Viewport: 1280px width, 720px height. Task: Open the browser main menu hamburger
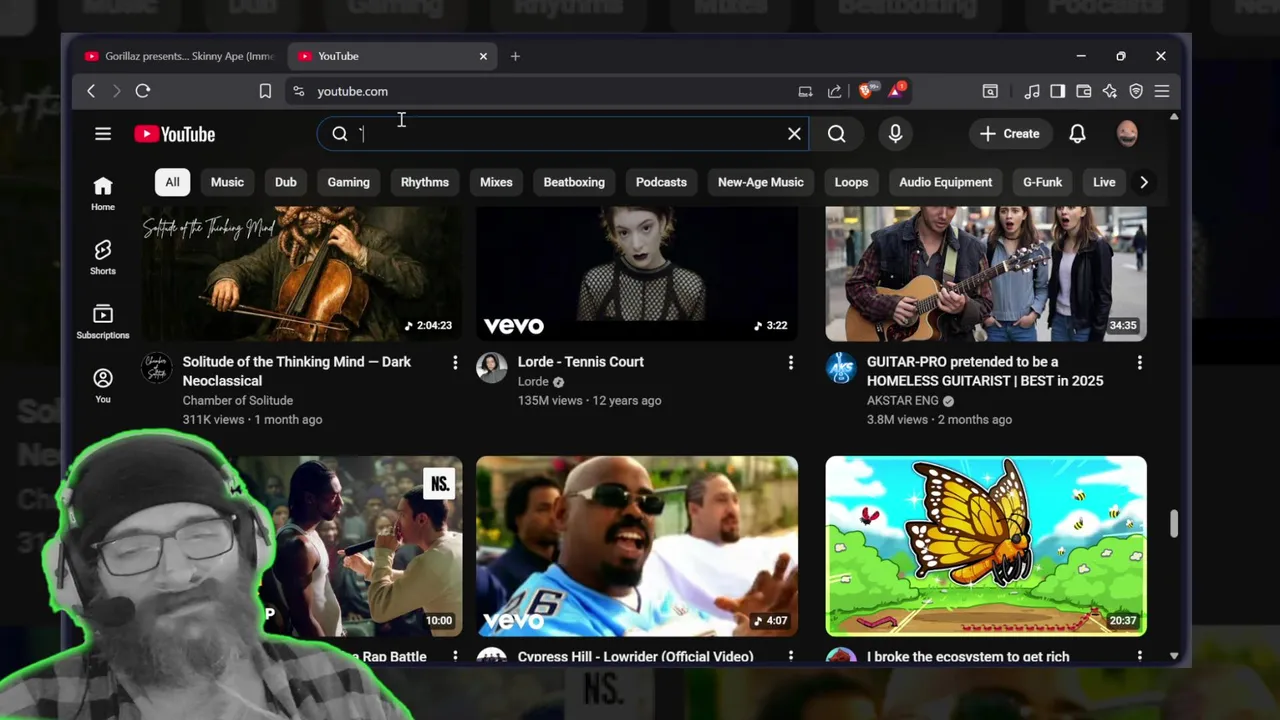click(x=1162, y=91)
